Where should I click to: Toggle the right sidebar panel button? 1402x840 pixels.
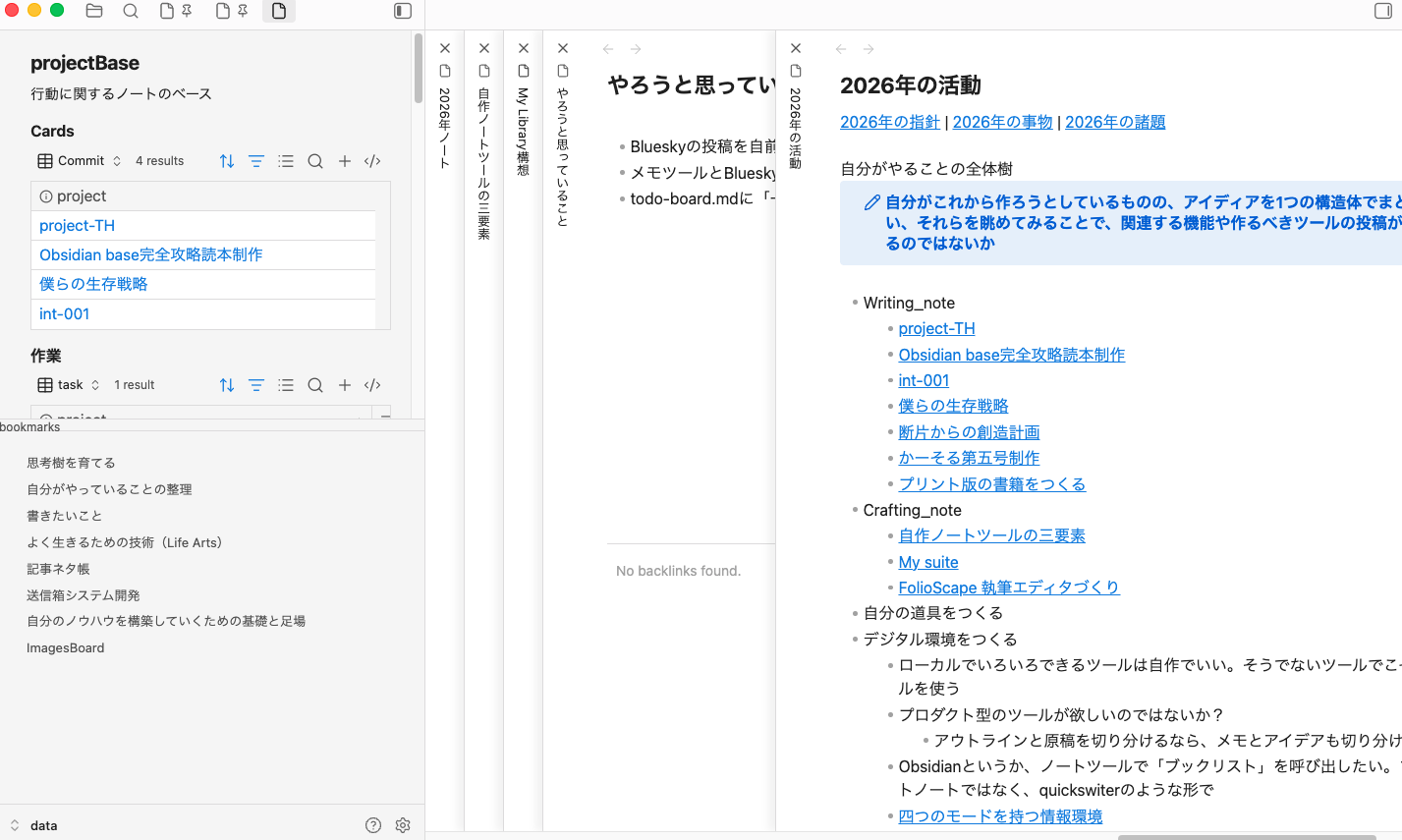pos(1383,11)
